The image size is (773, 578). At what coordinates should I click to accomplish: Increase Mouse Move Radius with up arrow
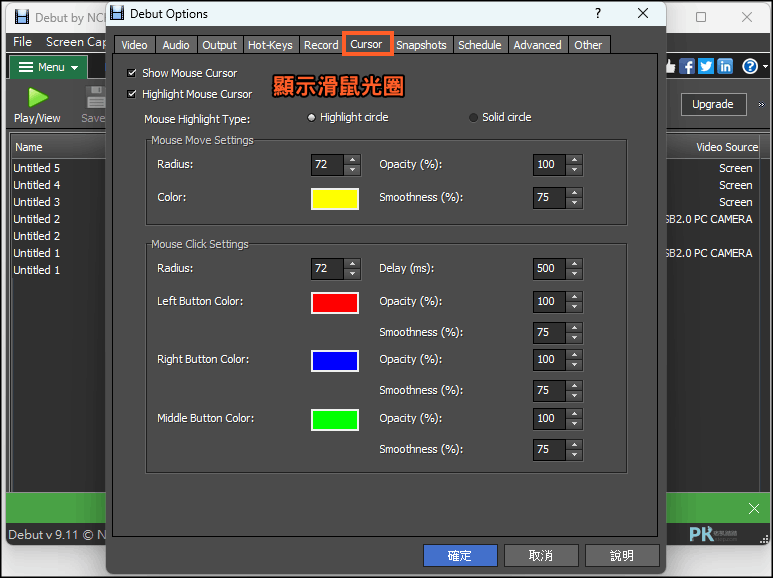[352, 160]
